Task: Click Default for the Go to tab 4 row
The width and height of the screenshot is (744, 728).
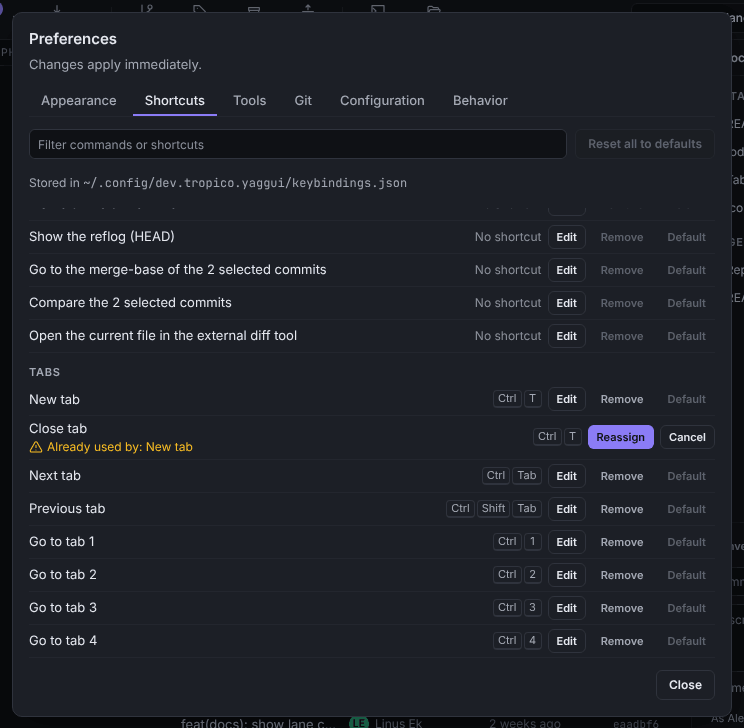Action: (687, 641)
